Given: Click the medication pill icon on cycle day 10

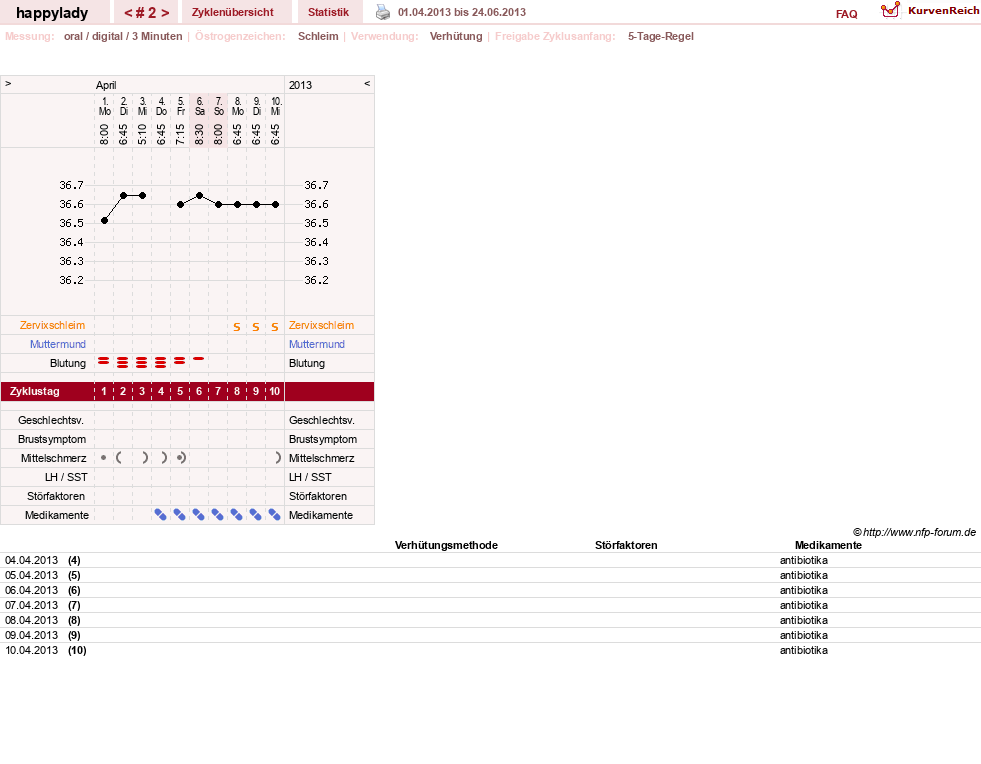Looking at the screenshot, I should pyautogui.click(x=275, y=515).
